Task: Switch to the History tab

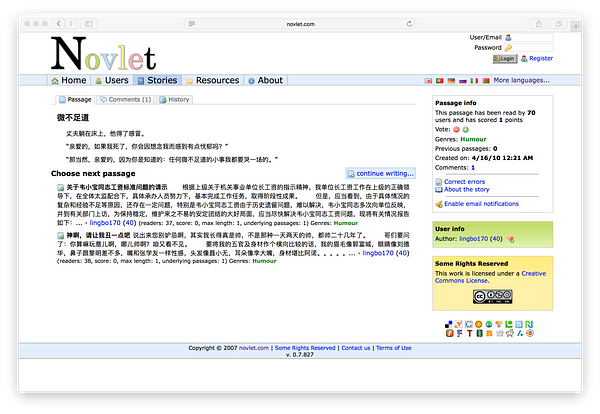Action: point(174,99)
